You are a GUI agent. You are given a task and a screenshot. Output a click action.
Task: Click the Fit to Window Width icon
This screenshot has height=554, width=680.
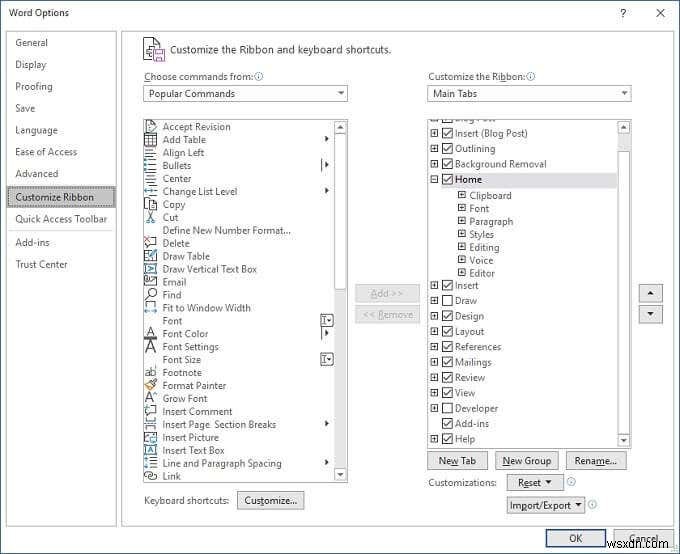150,308
